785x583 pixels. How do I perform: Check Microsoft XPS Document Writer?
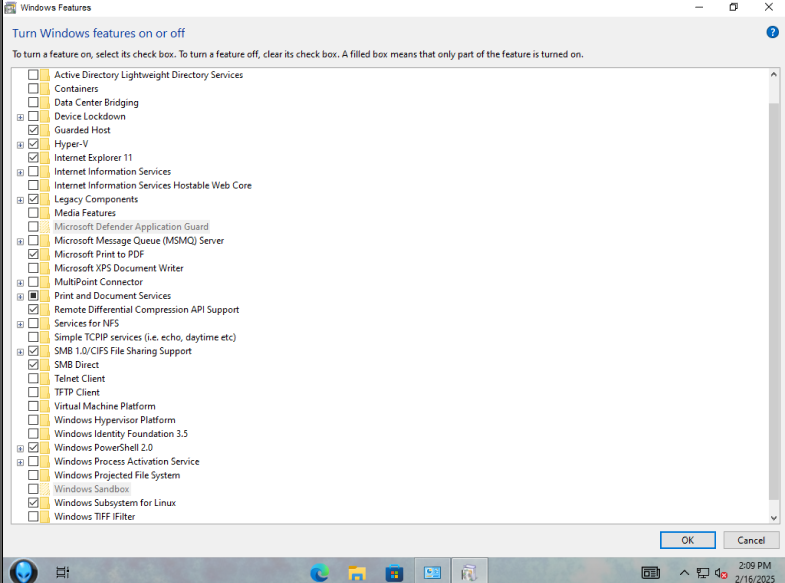coord(33,268)
